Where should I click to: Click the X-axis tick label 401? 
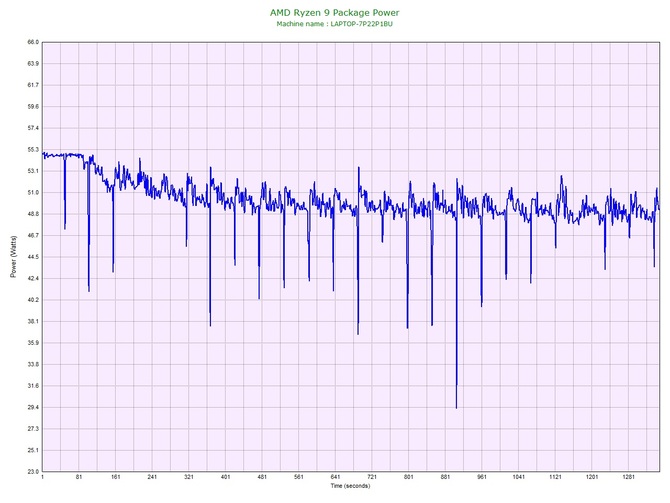click(226, 477)
